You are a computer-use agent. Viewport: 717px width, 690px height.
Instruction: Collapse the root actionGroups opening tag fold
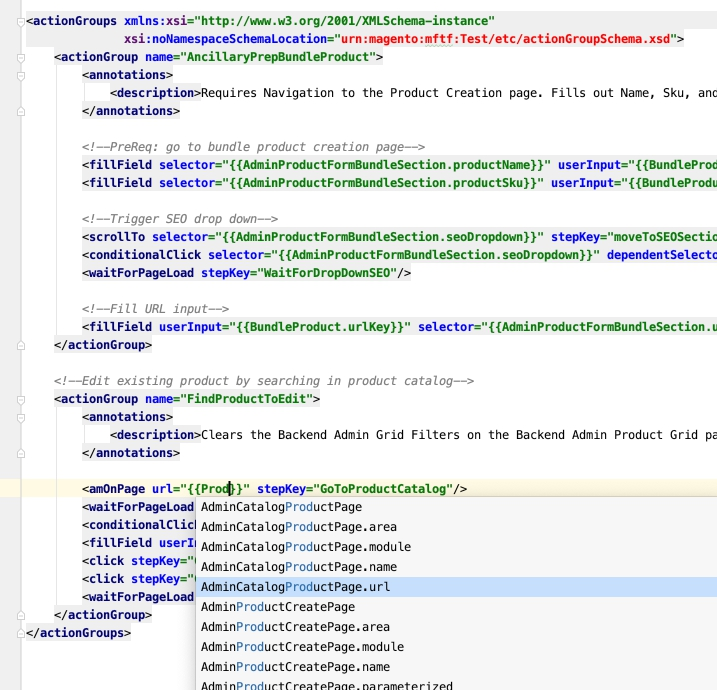(21, 21)
